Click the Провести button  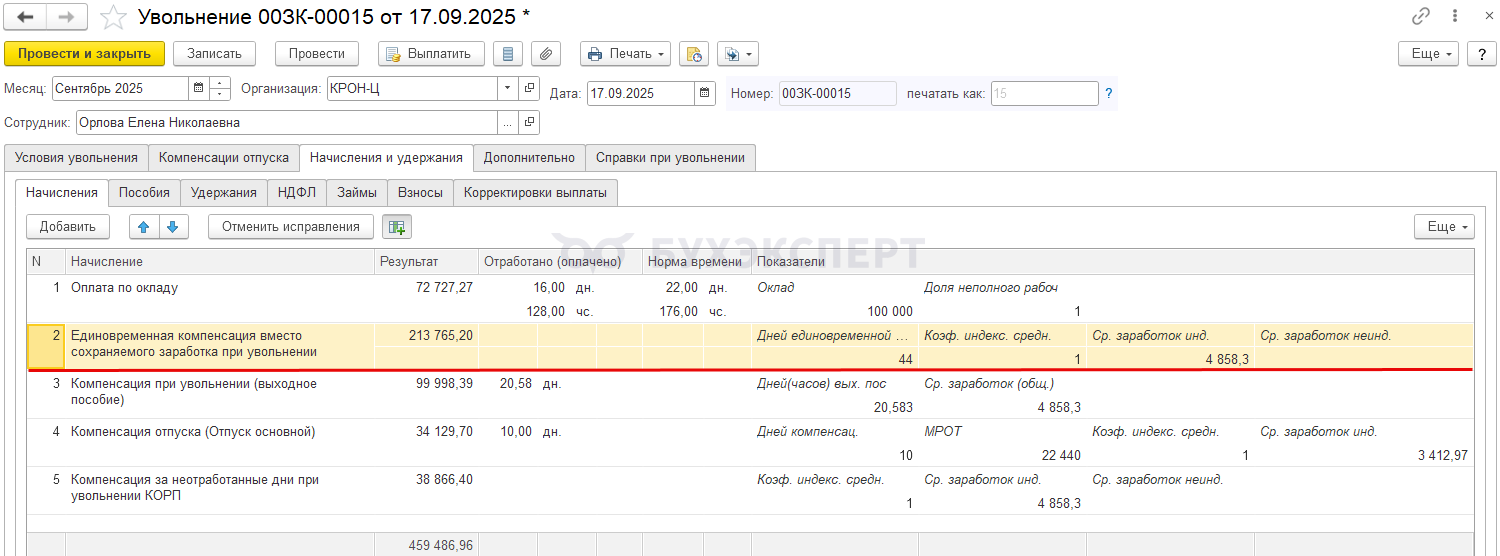pos(317,53)
